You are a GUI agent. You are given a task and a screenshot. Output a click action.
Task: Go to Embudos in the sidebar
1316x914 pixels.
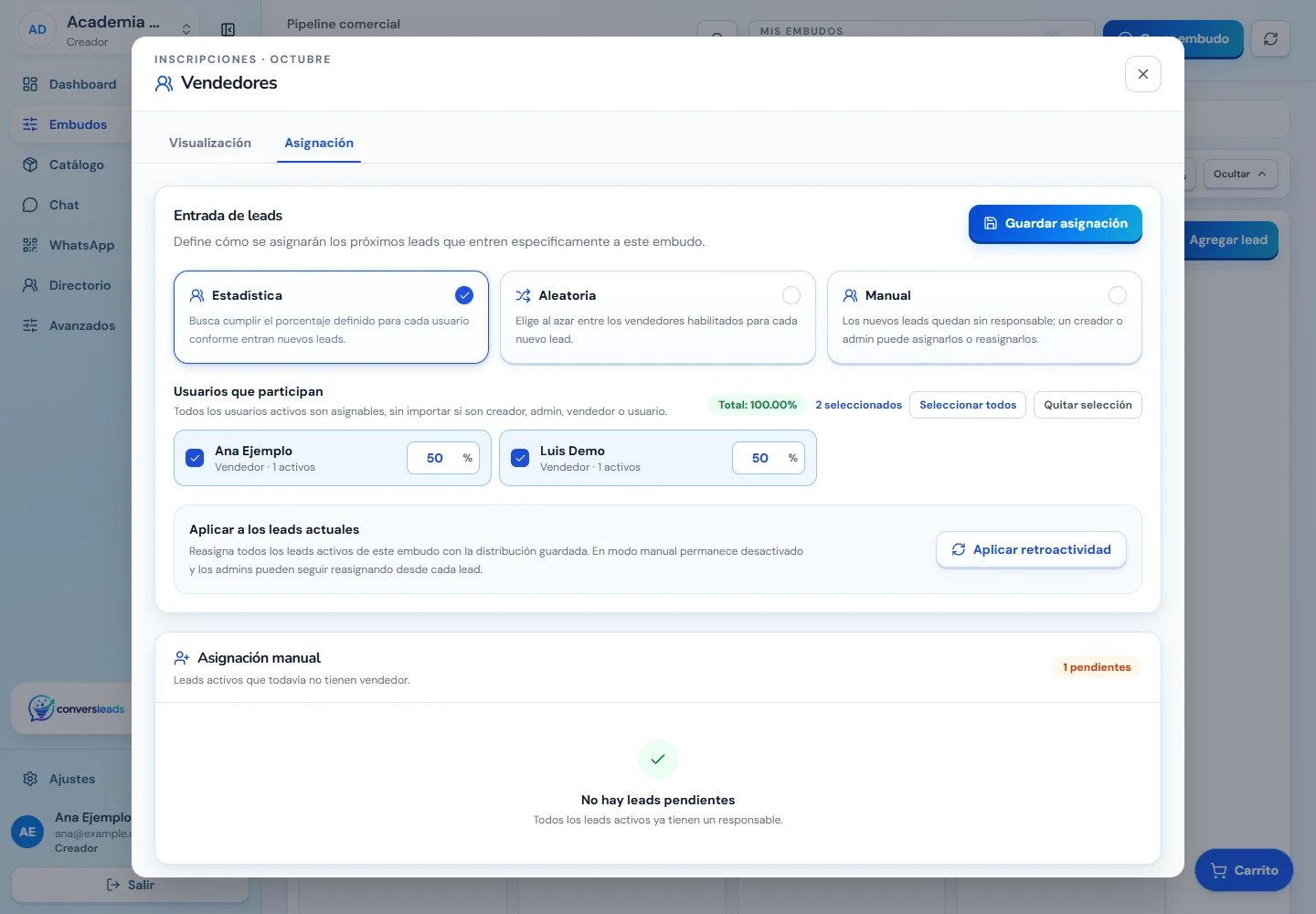coord(69,124)
